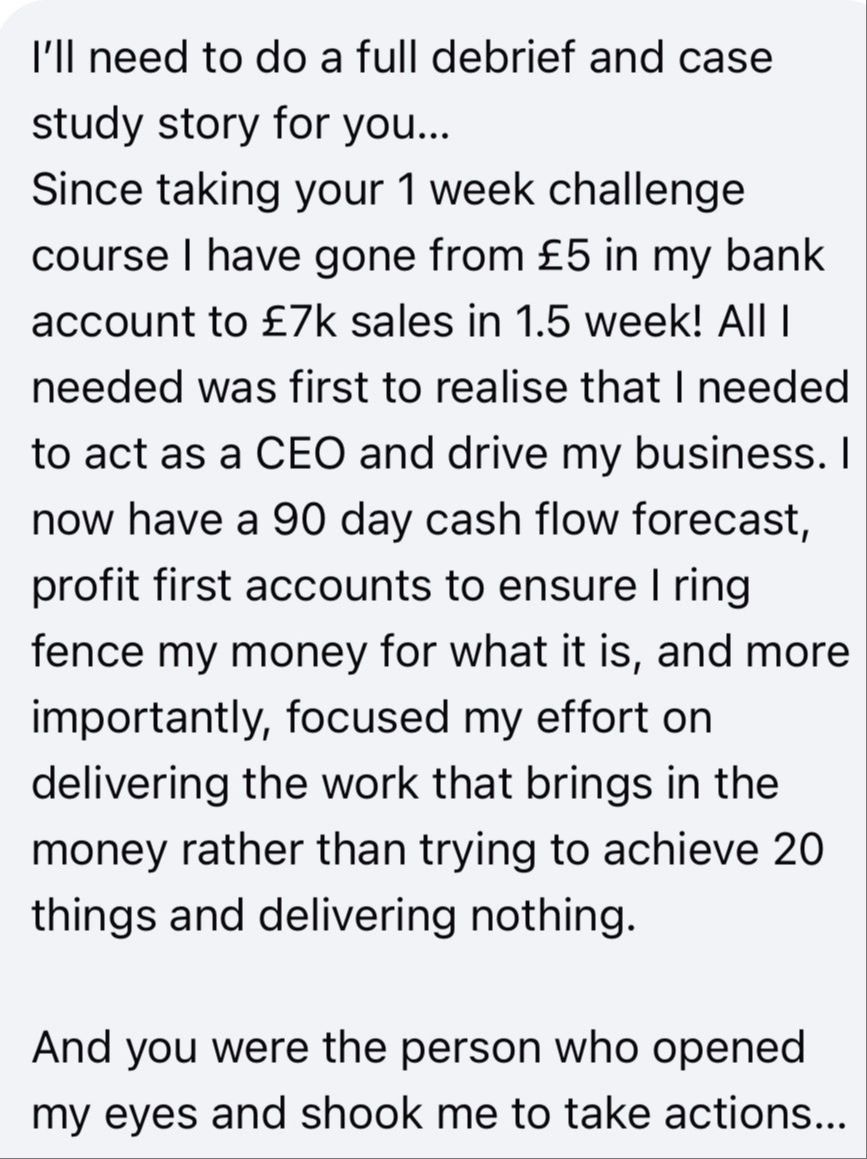Tap the phrase "study story"
Screen dimensions: 867x1159
point(151,124)
